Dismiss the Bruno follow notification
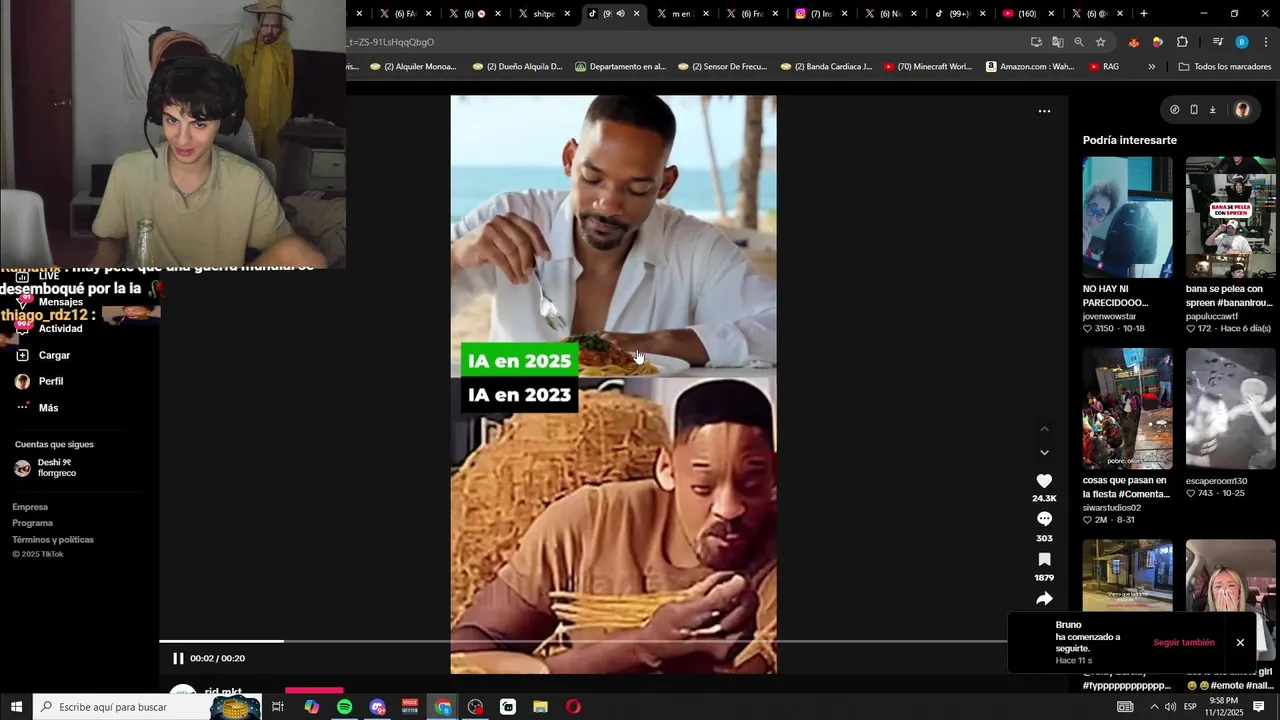The width and height of the screenshot is (1280, 720). pyautogui.click(x=1240, y=642)
